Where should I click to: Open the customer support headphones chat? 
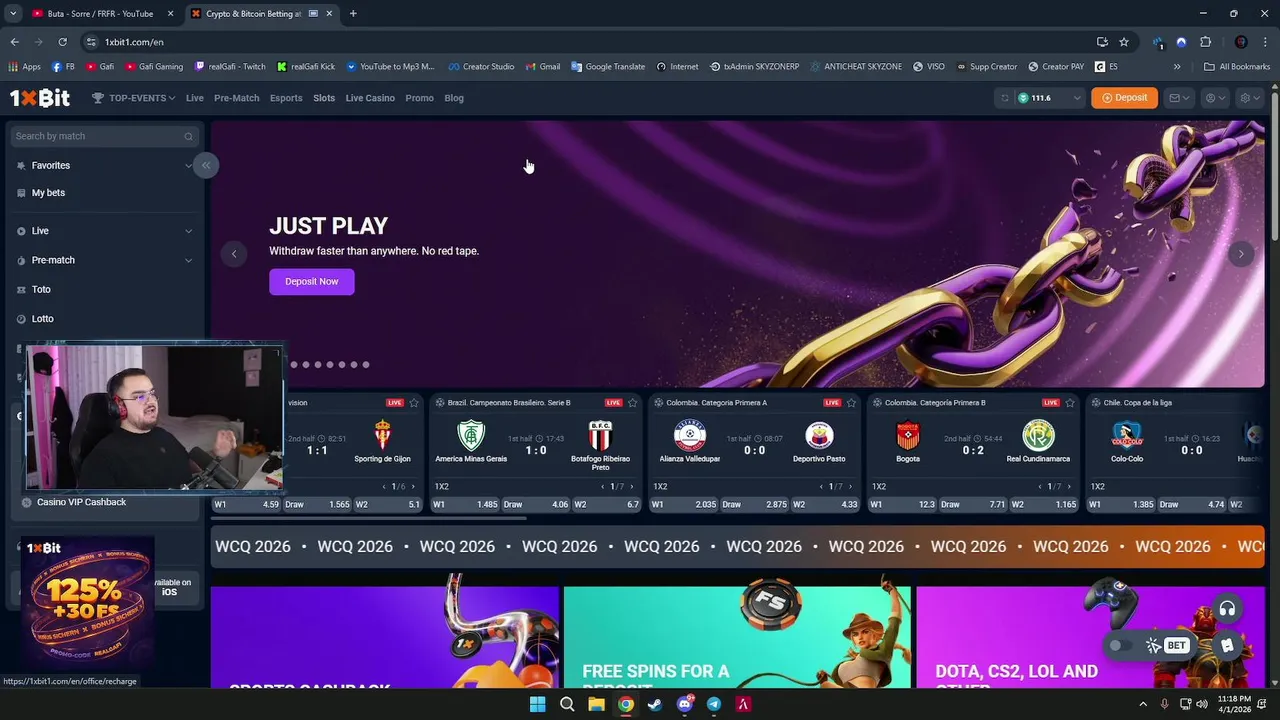1227,609
